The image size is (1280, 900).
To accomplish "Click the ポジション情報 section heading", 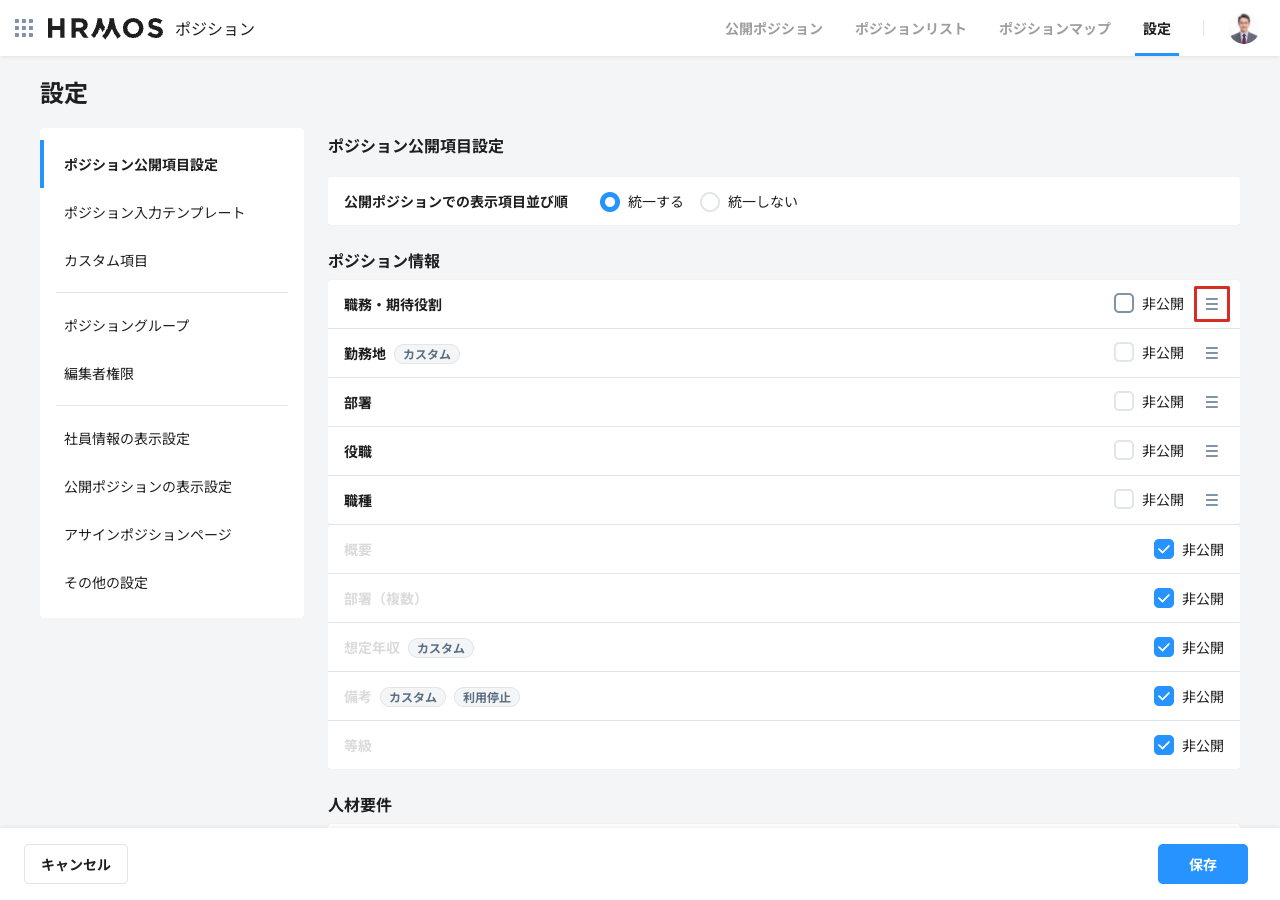I will (384, 261).
